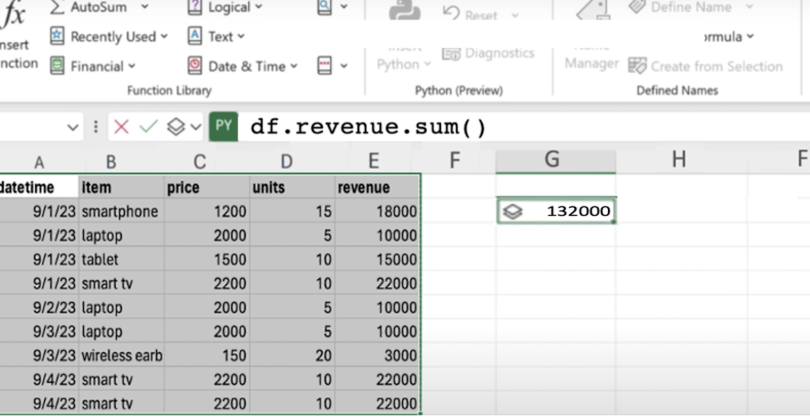Expand the Recently Used dropdown chevron
This screenshot has width=810, height=420.
[x=164, y=37]
